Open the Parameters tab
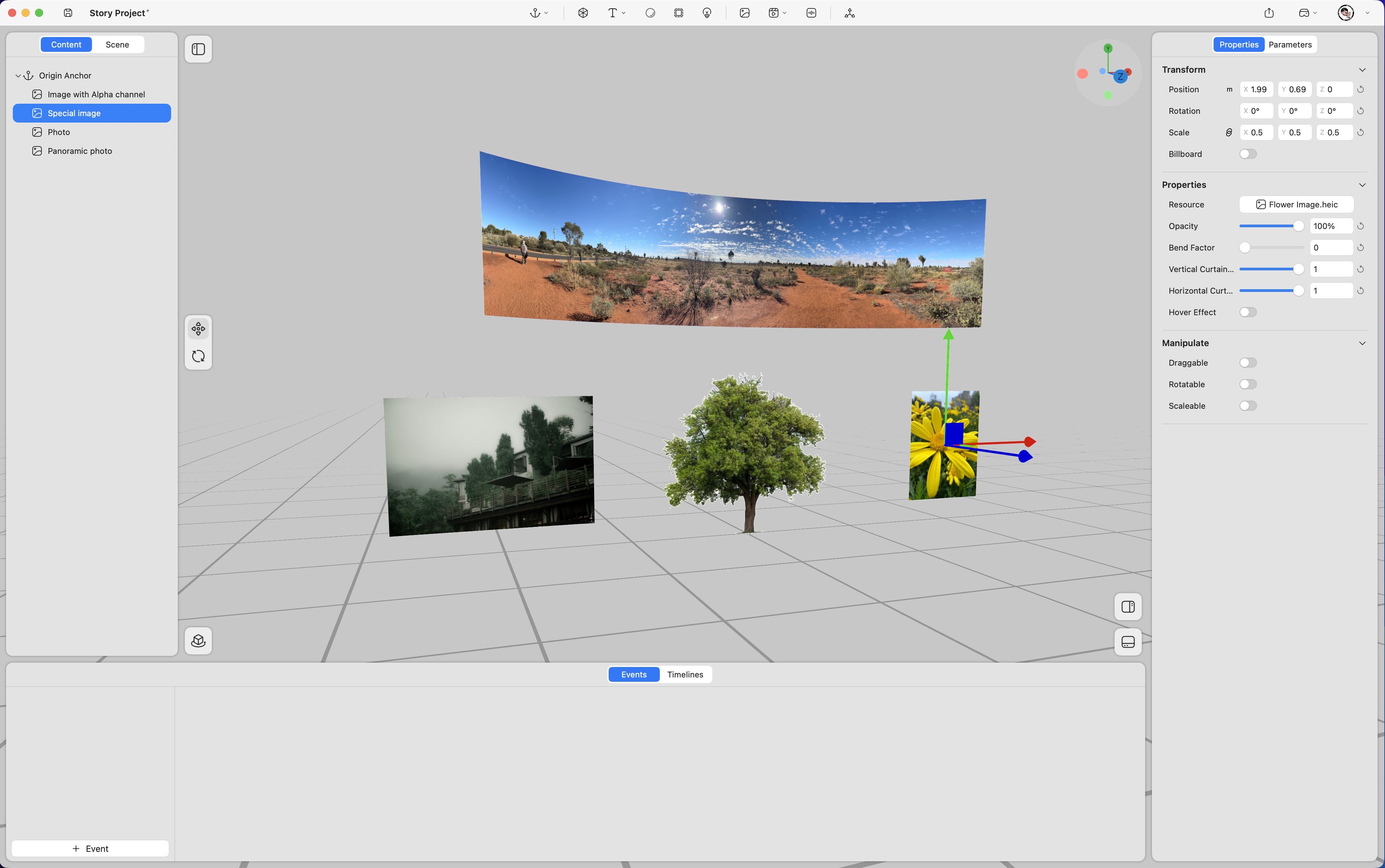The width and height of the screenshot is (1385, 868). (1290, 45)
